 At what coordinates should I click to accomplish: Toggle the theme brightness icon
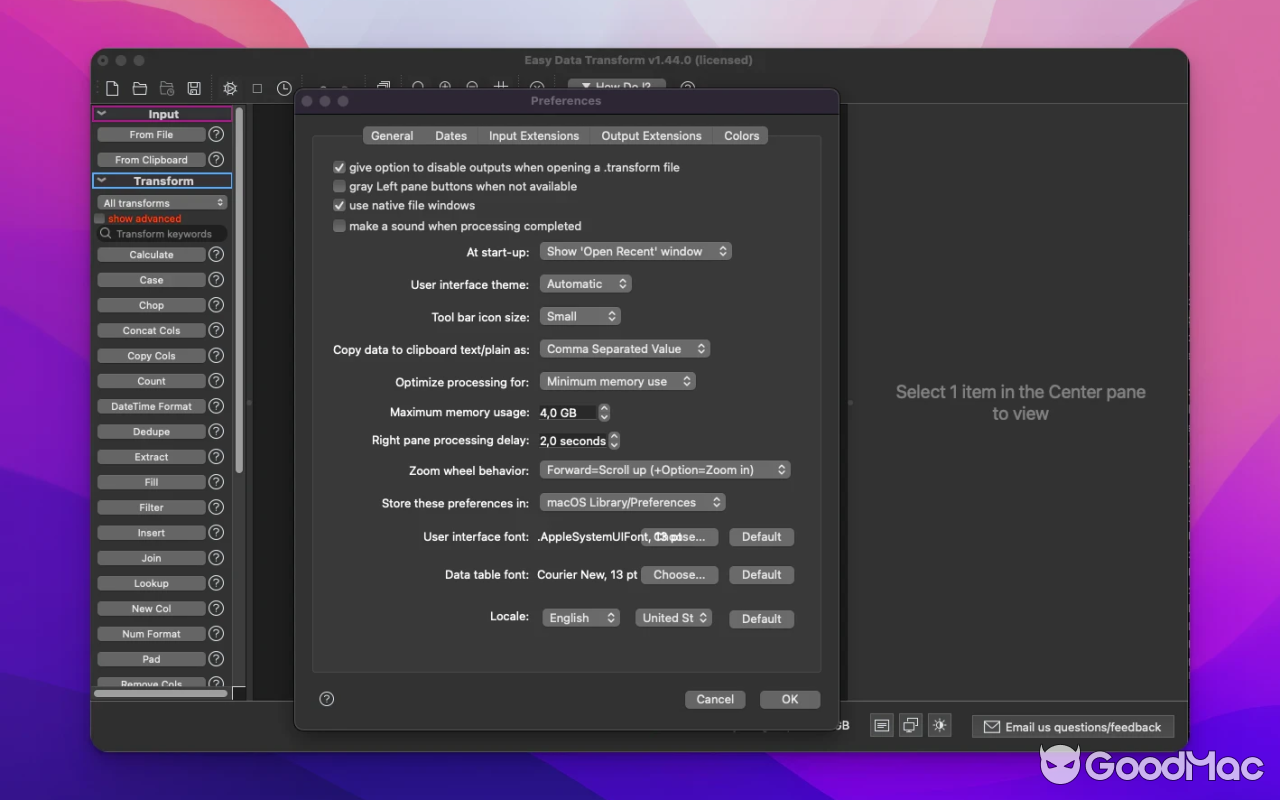coord(939,725)
